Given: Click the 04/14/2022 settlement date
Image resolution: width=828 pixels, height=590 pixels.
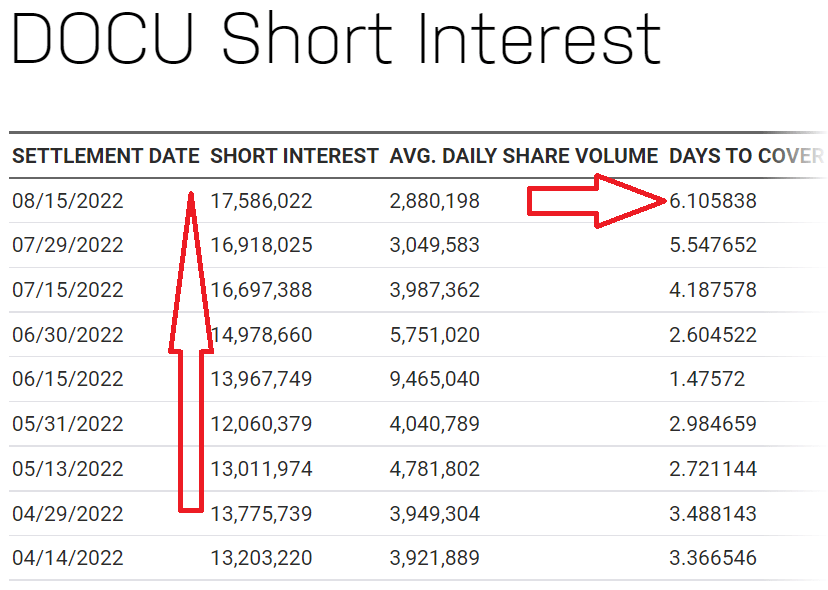Looking at the screenshot, I should point(68,558).
